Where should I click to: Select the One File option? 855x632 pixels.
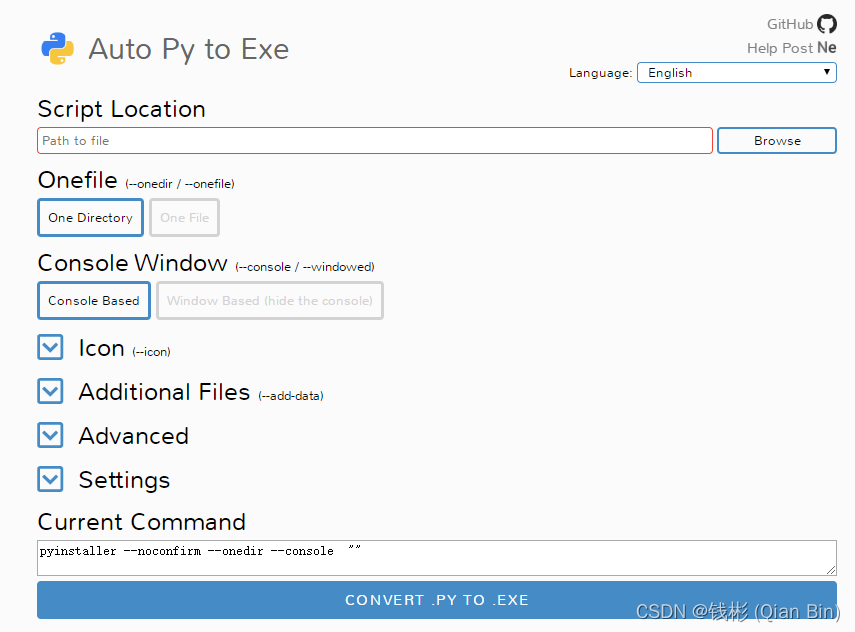[x=184, y=218]
